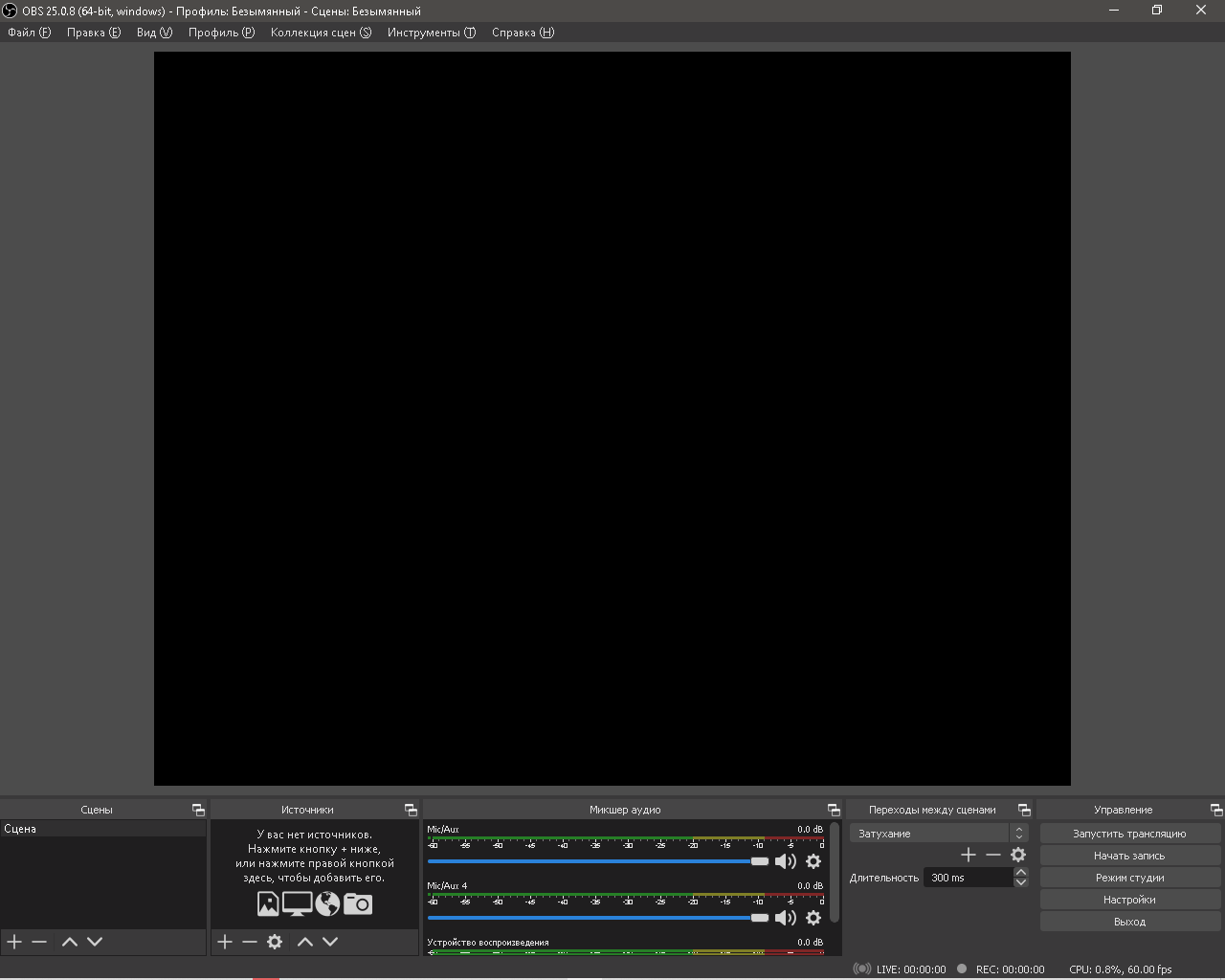Open the Инструменты menu

(432, 33)
